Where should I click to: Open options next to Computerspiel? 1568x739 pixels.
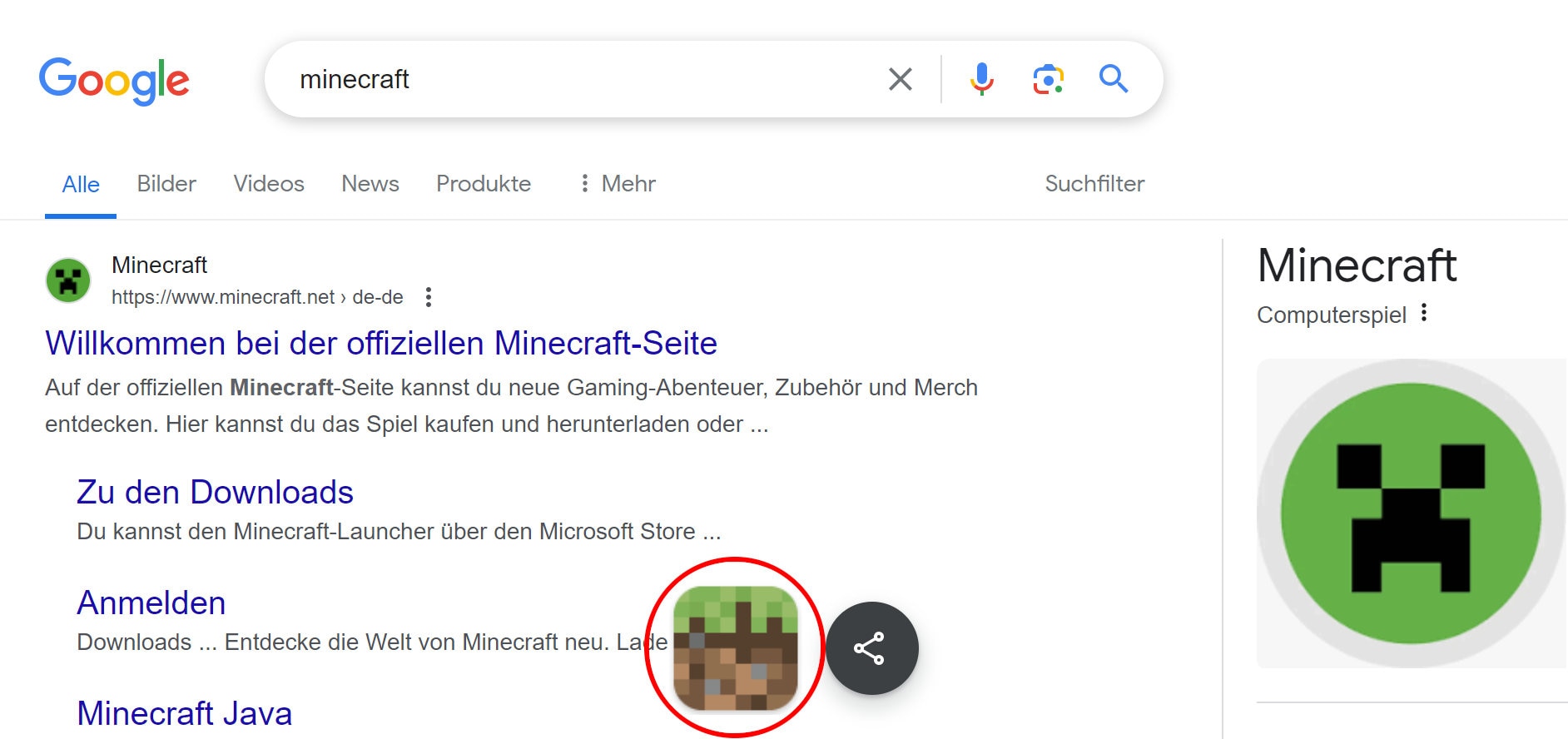[1424, 313]
